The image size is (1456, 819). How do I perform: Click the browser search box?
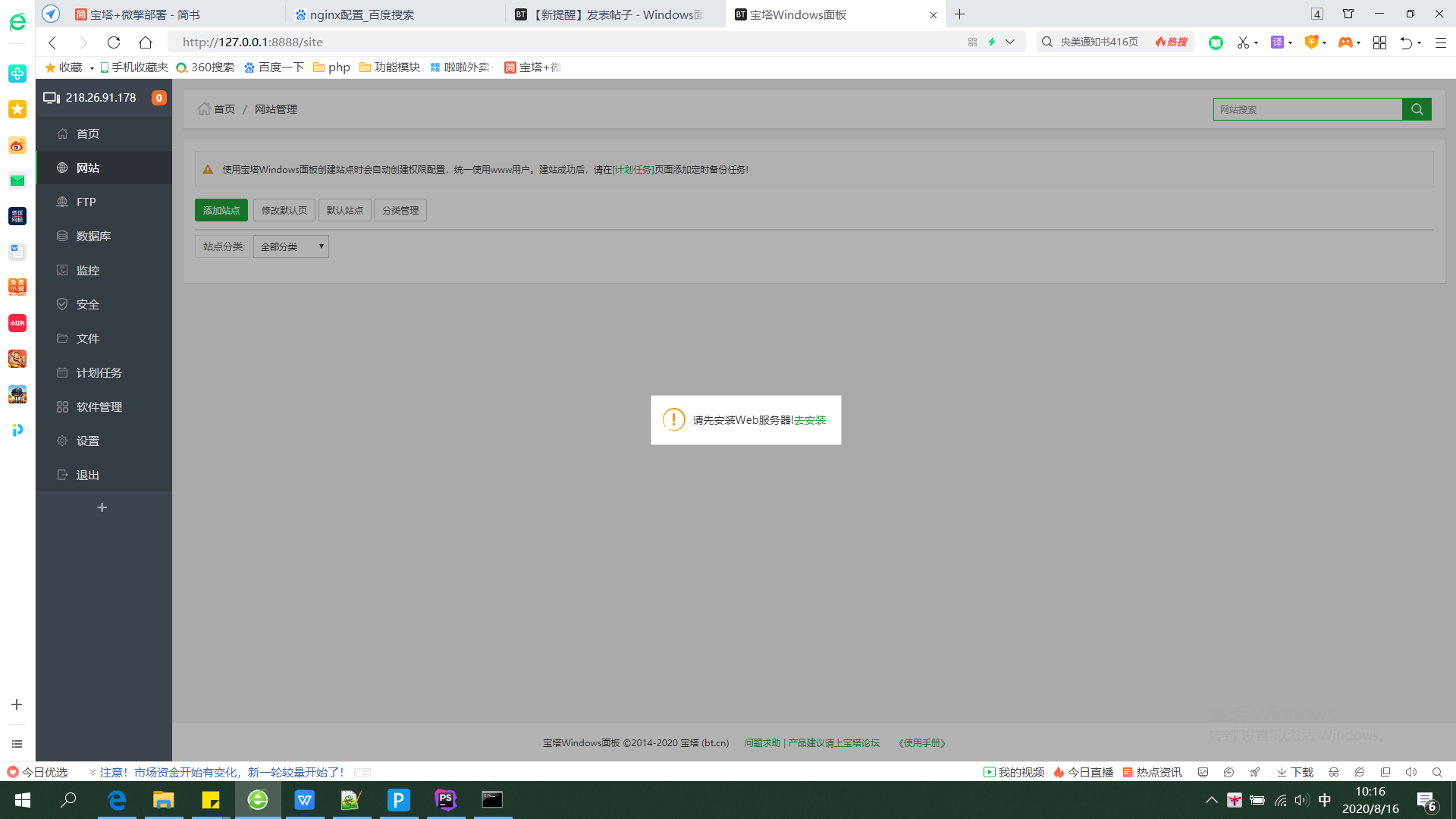pyautogui.click(x=1100, y=42)
